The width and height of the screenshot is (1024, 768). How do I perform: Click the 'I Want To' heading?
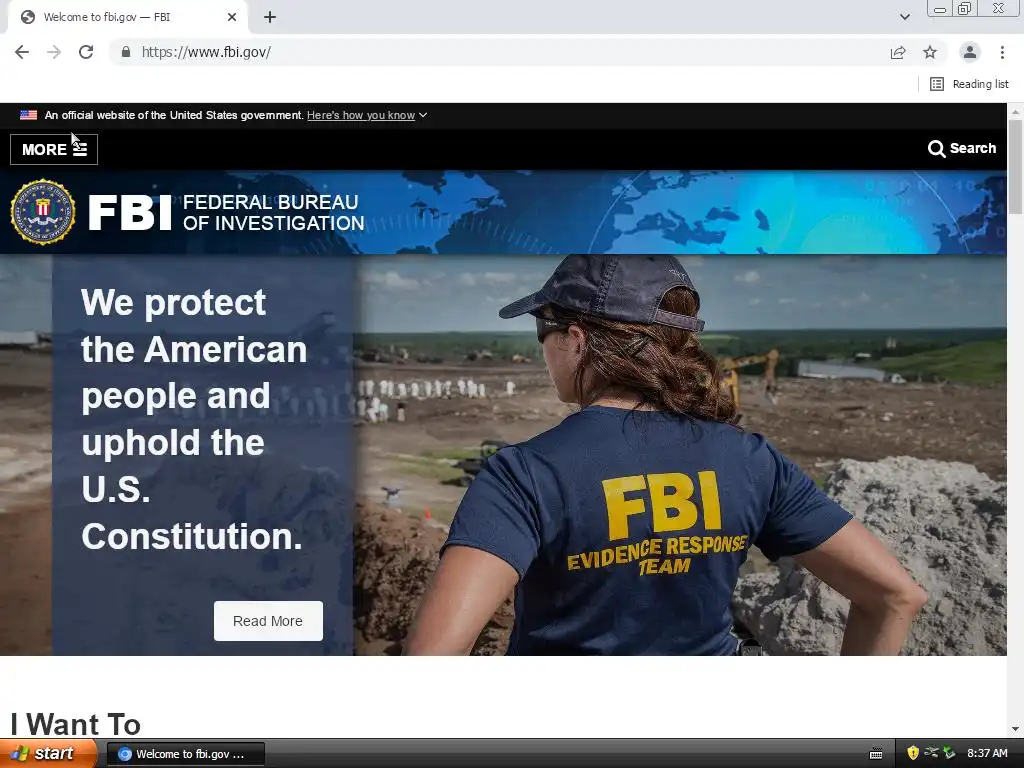75,724
